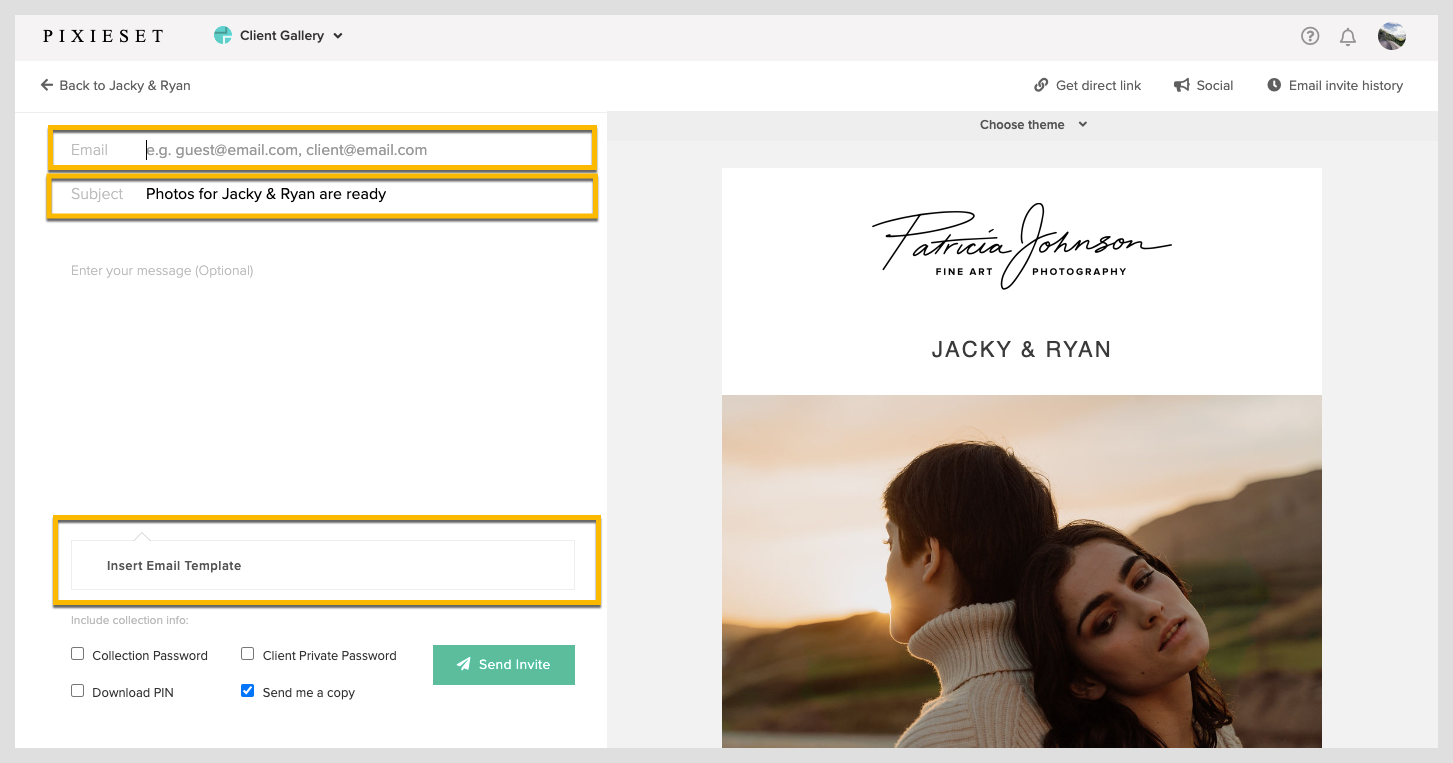
Task: Click the clock icon beside Email invite history
Action: point(1274,85)
